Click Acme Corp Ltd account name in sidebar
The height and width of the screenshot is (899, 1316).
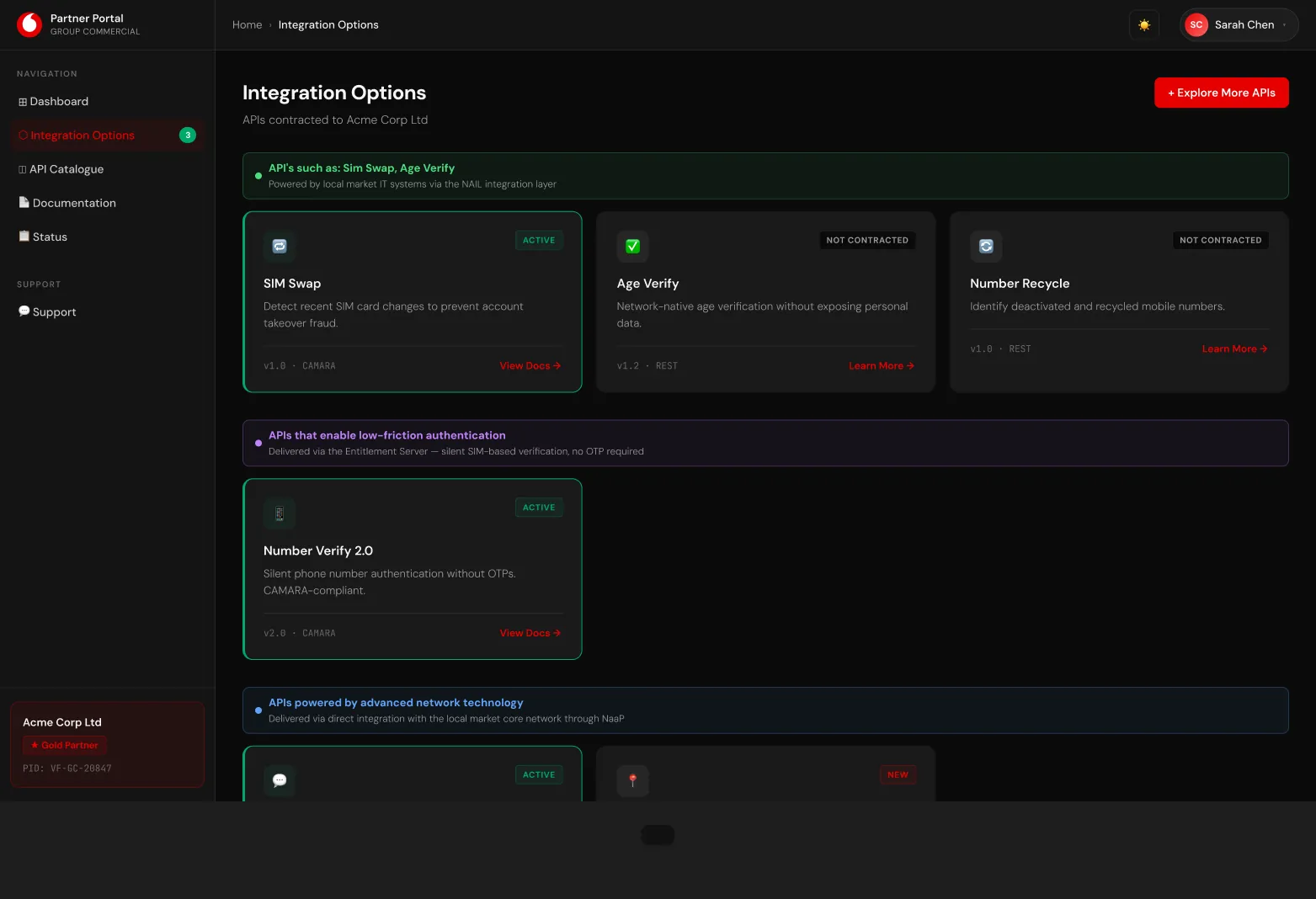pyautogui.click(x=62, y=722)
